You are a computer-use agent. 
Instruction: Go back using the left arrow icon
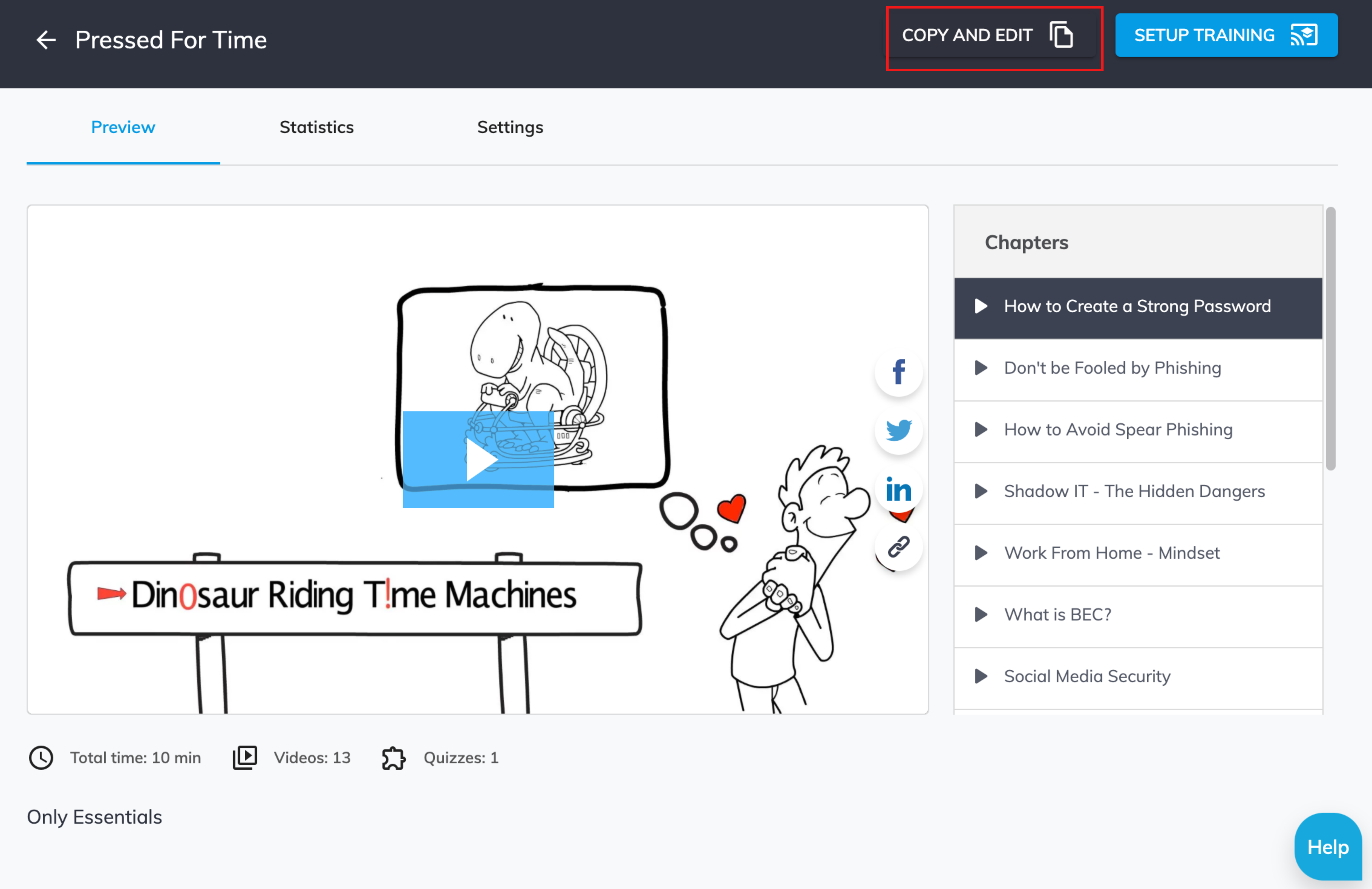coord(46,40)
